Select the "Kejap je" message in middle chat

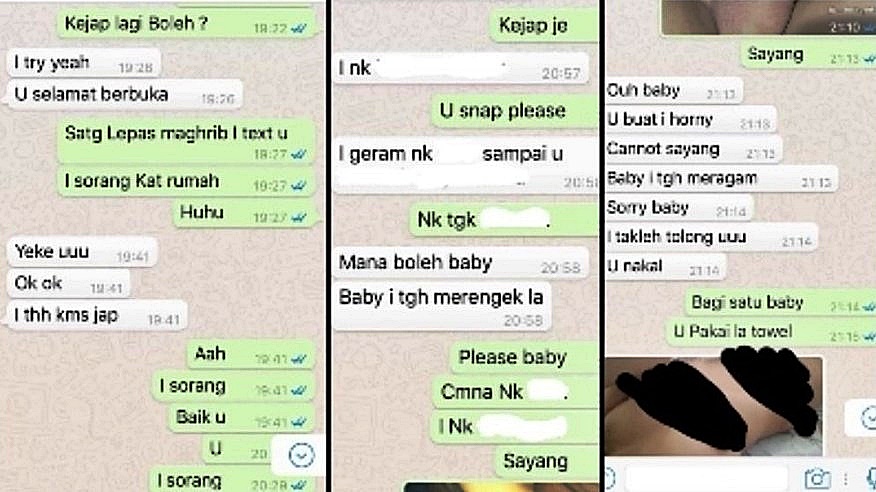point(544,26)
